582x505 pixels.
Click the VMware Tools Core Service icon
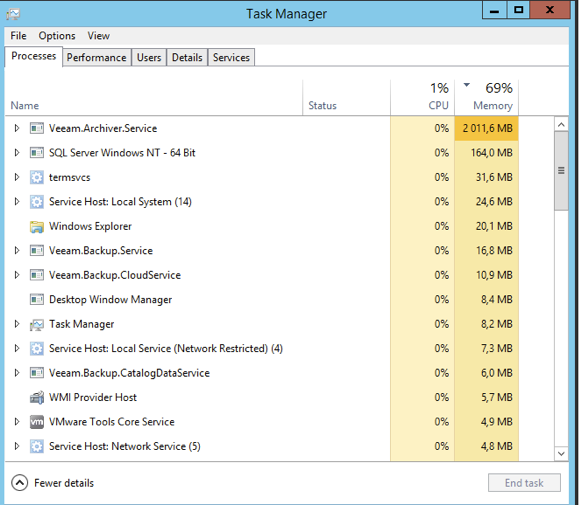(x=37, y=422)
